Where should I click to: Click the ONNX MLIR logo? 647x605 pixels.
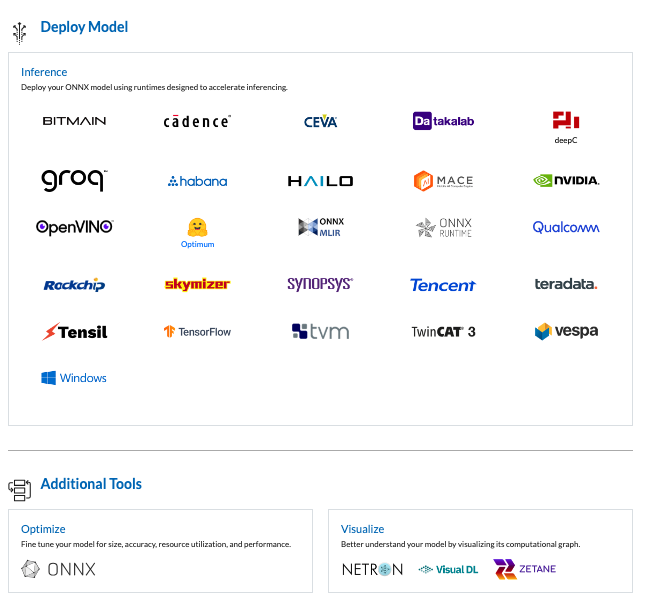(x=321, y=227)
